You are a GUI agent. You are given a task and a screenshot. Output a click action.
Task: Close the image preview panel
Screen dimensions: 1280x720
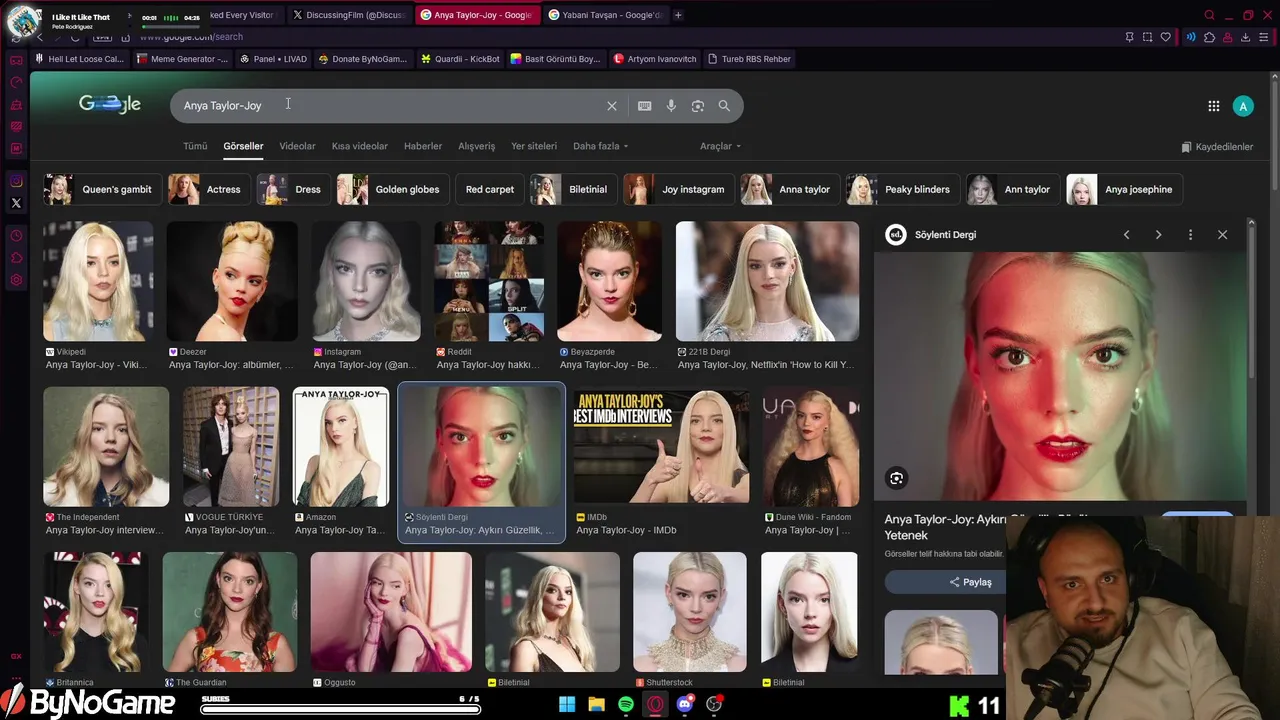1222,235
